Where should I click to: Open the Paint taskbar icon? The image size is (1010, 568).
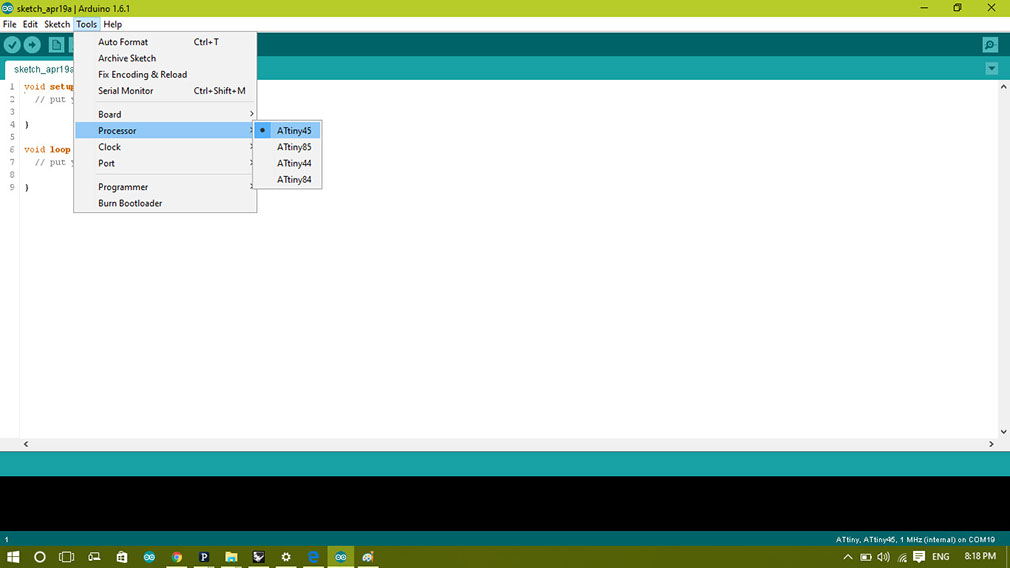pyautogui.click(x=368, y=557)
